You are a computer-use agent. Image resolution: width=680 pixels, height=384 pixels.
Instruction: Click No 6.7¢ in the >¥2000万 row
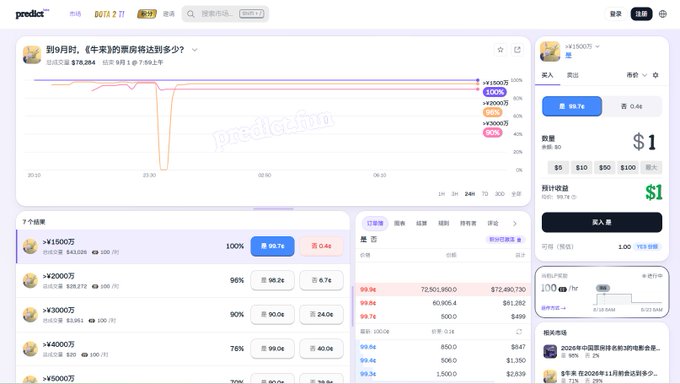[x=321, y=280]
